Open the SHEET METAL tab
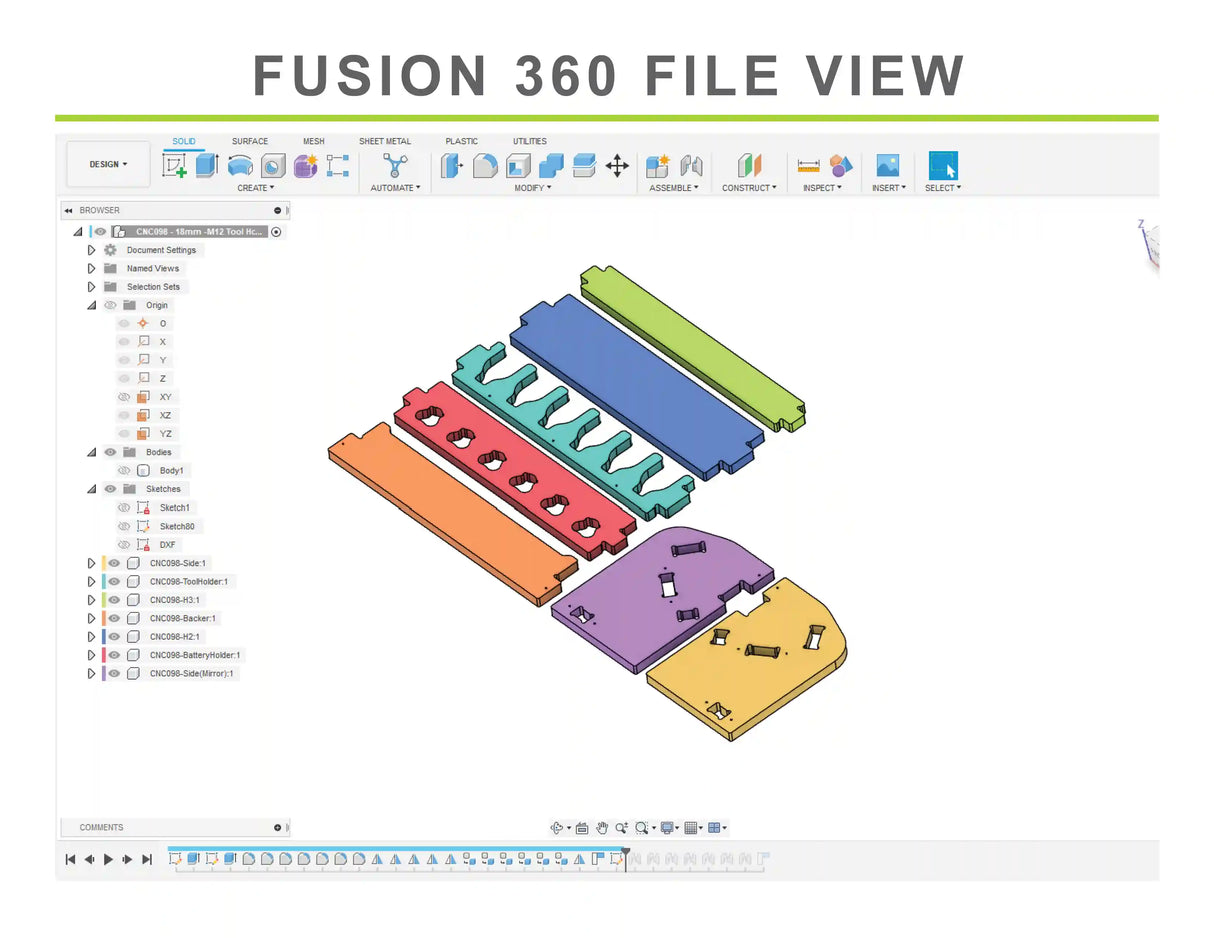Screen dimensions: 1214x938 click(x=385, y=141)
